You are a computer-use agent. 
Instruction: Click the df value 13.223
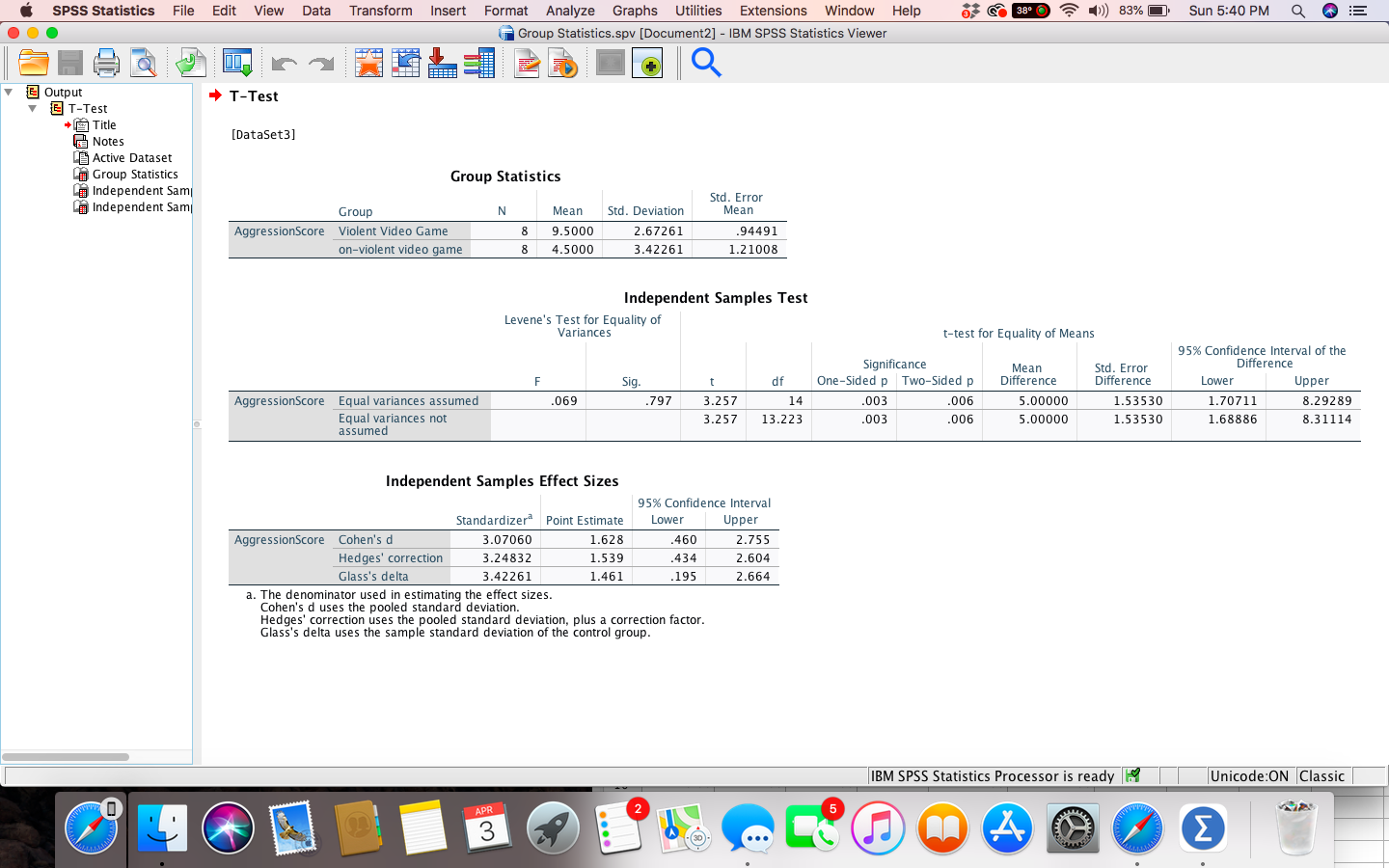[x=781, y=420]
